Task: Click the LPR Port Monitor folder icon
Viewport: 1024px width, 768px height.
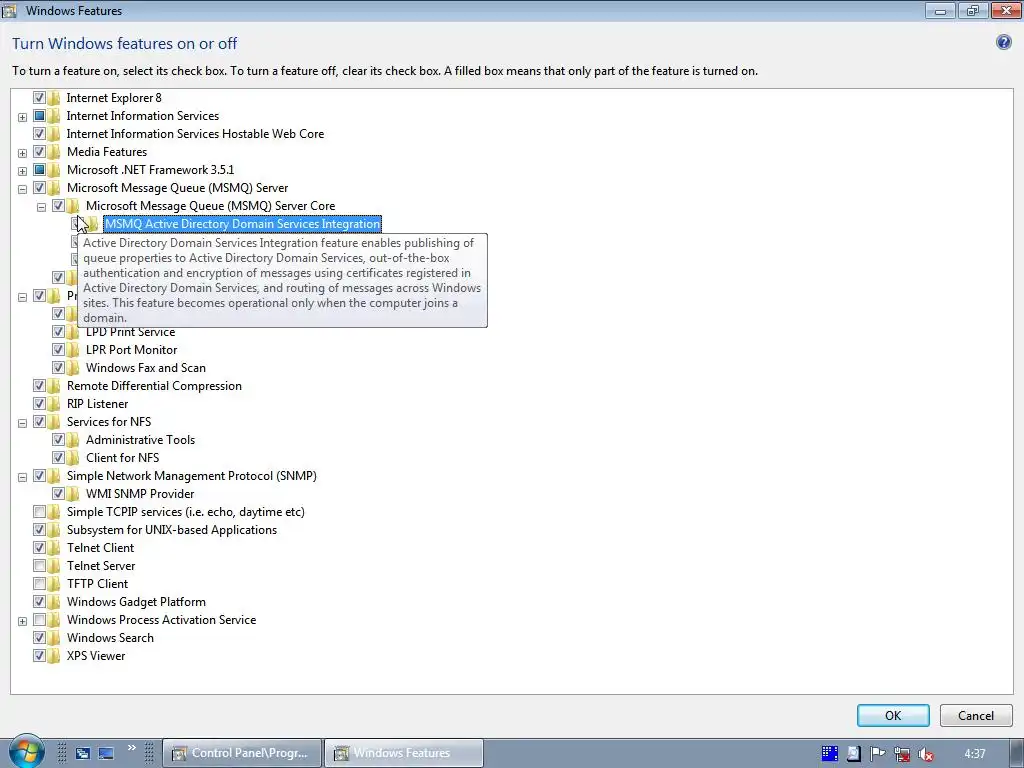Action: 73,349
